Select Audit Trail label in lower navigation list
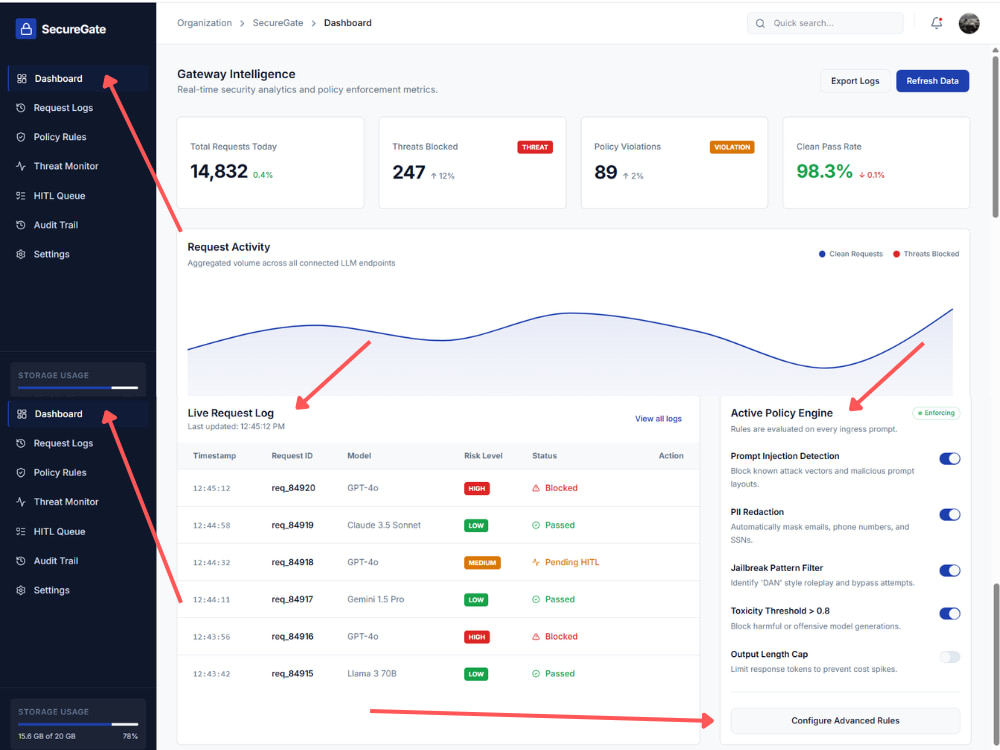 55,561
